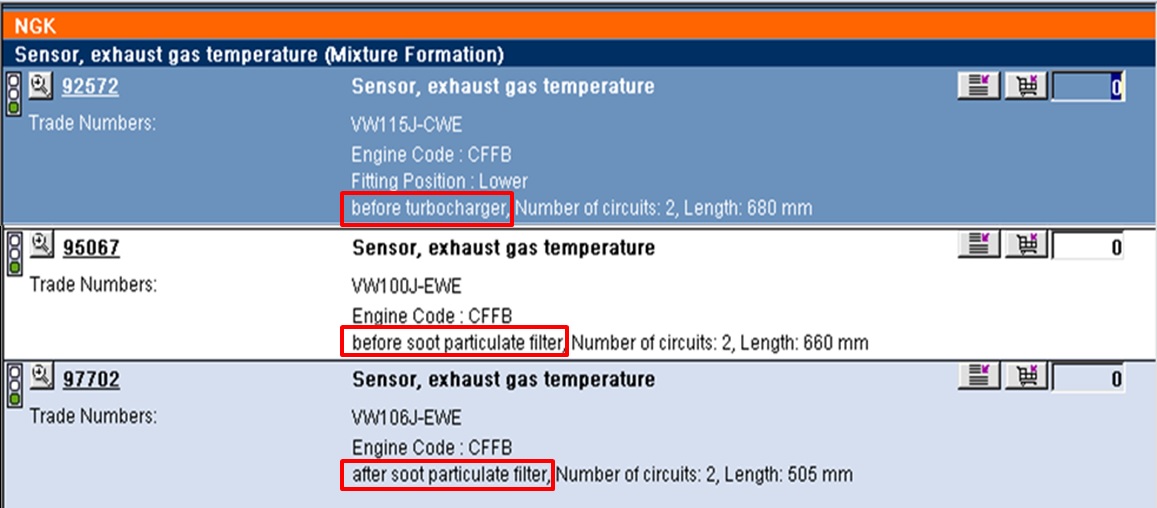Add part 92572 to shopping cart
The image size is (1157, 508).
pyautogui.click(x=1025, y=87)
